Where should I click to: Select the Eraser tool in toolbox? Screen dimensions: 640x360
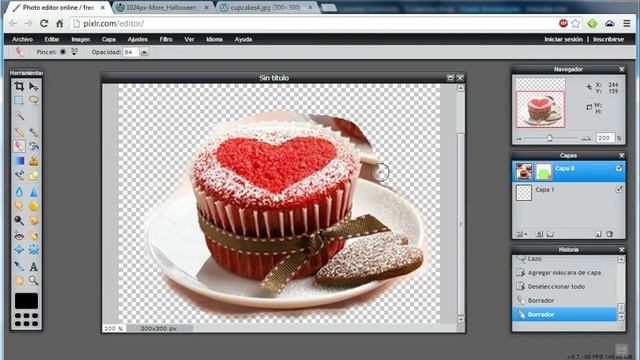[x=19, y=146]
